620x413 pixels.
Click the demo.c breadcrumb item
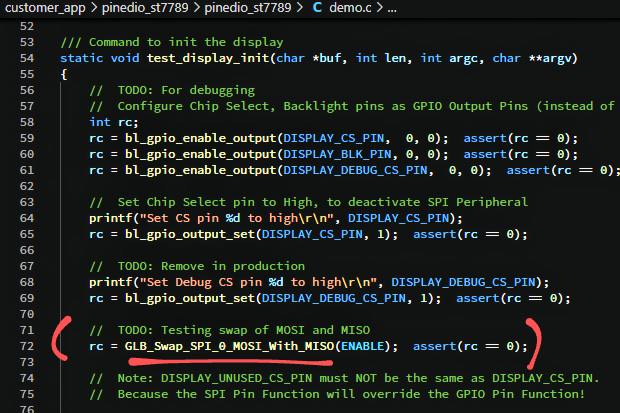pyautogui.click(x=354, y=10)
